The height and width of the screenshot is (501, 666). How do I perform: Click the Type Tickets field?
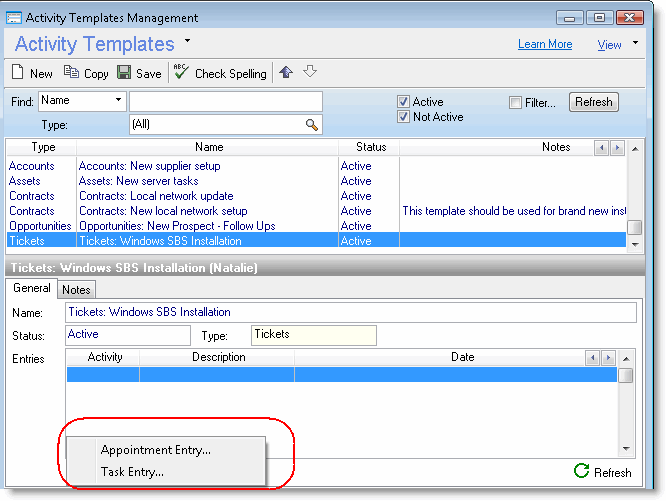[x=313, y=335]
